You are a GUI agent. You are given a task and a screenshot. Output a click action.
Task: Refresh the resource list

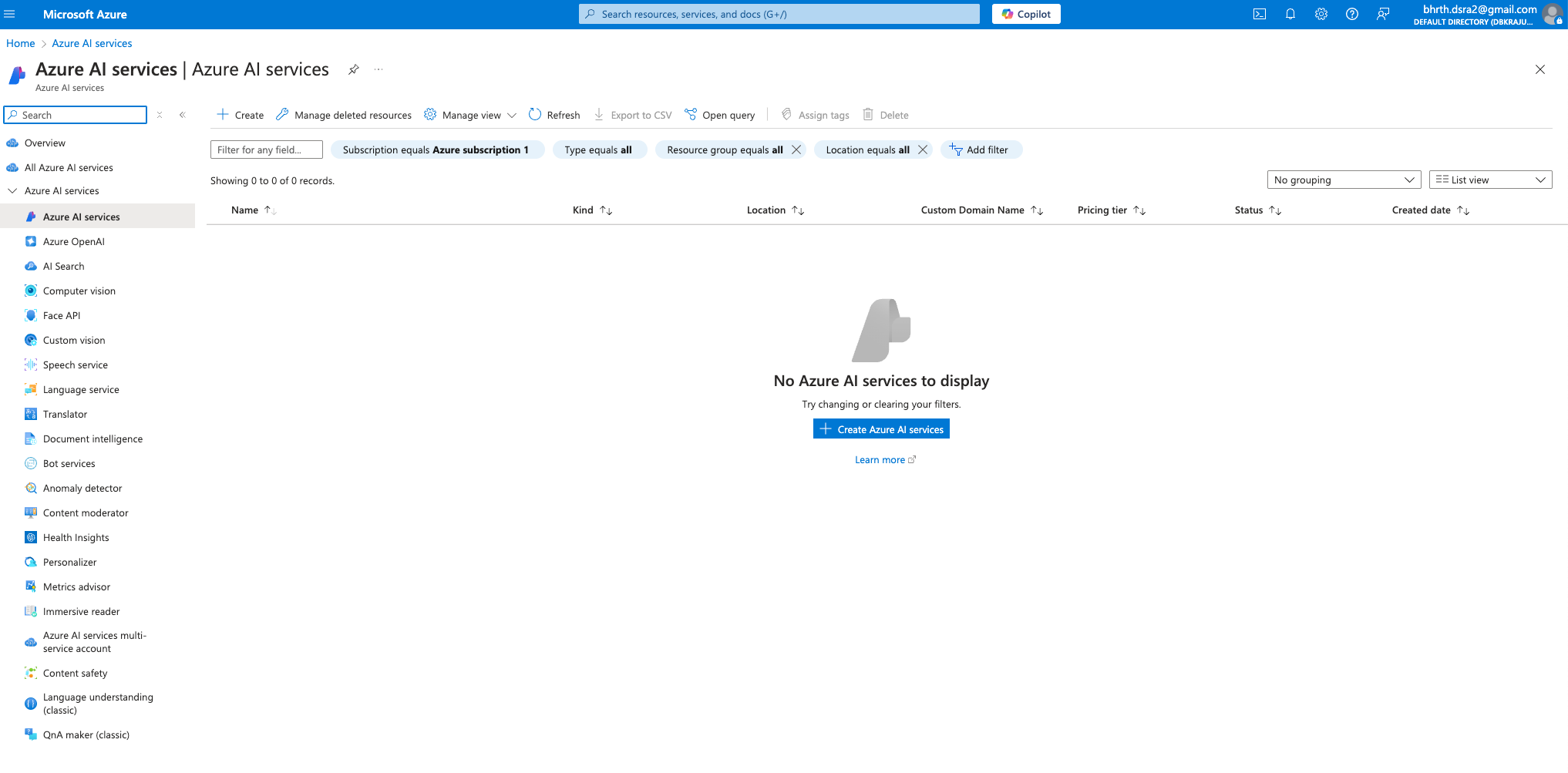click(554, 115)
